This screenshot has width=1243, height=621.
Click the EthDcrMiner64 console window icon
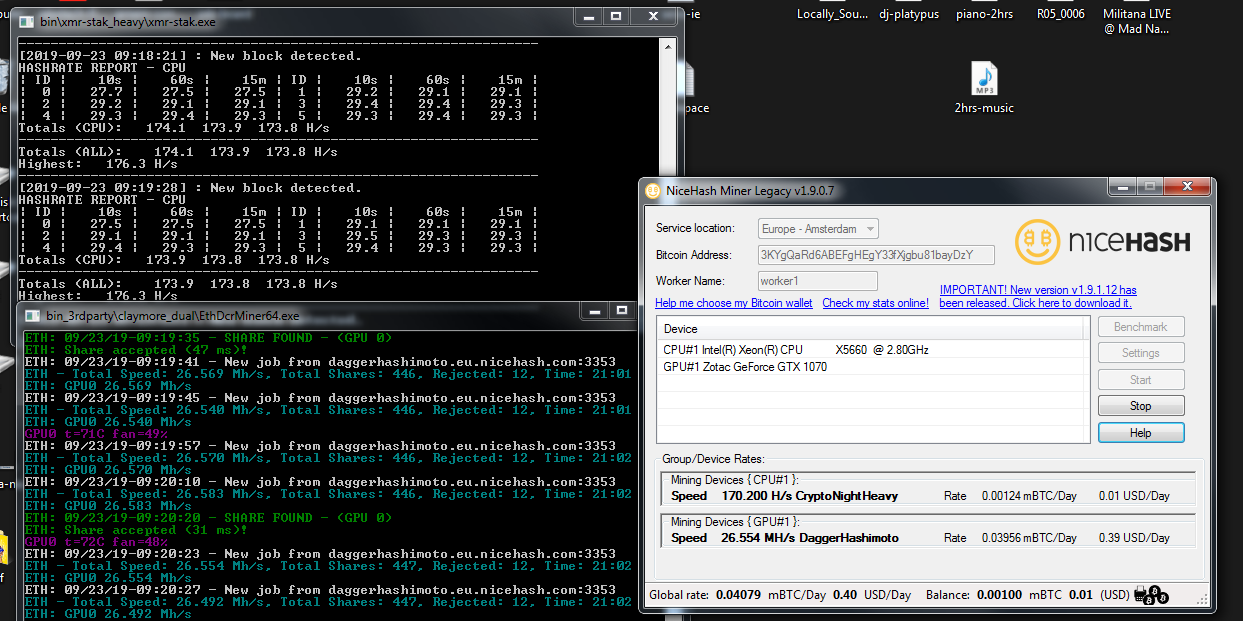[x=33, y=315]
